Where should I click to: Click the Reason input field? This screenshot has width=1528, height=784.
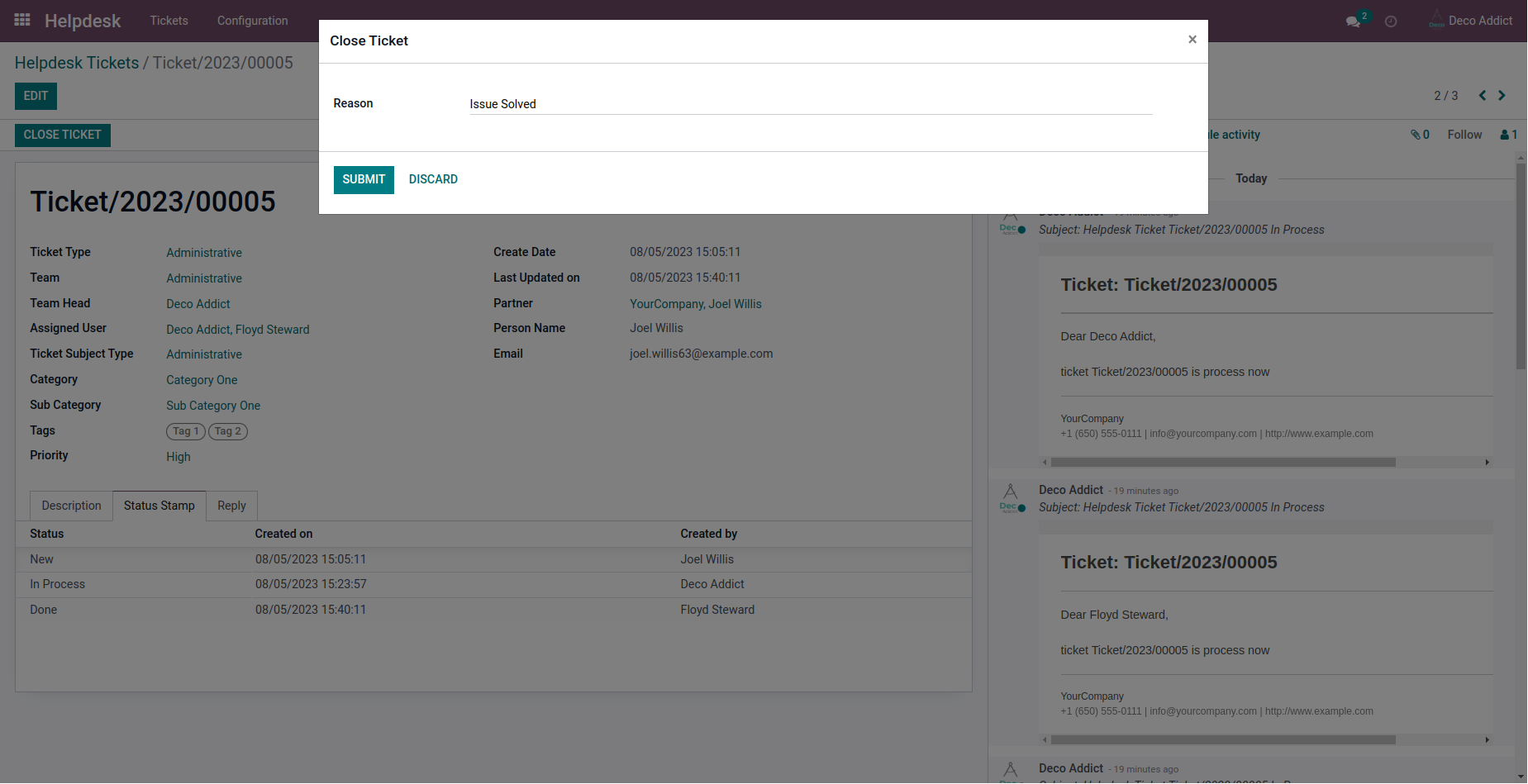click(x=811, y=104)
